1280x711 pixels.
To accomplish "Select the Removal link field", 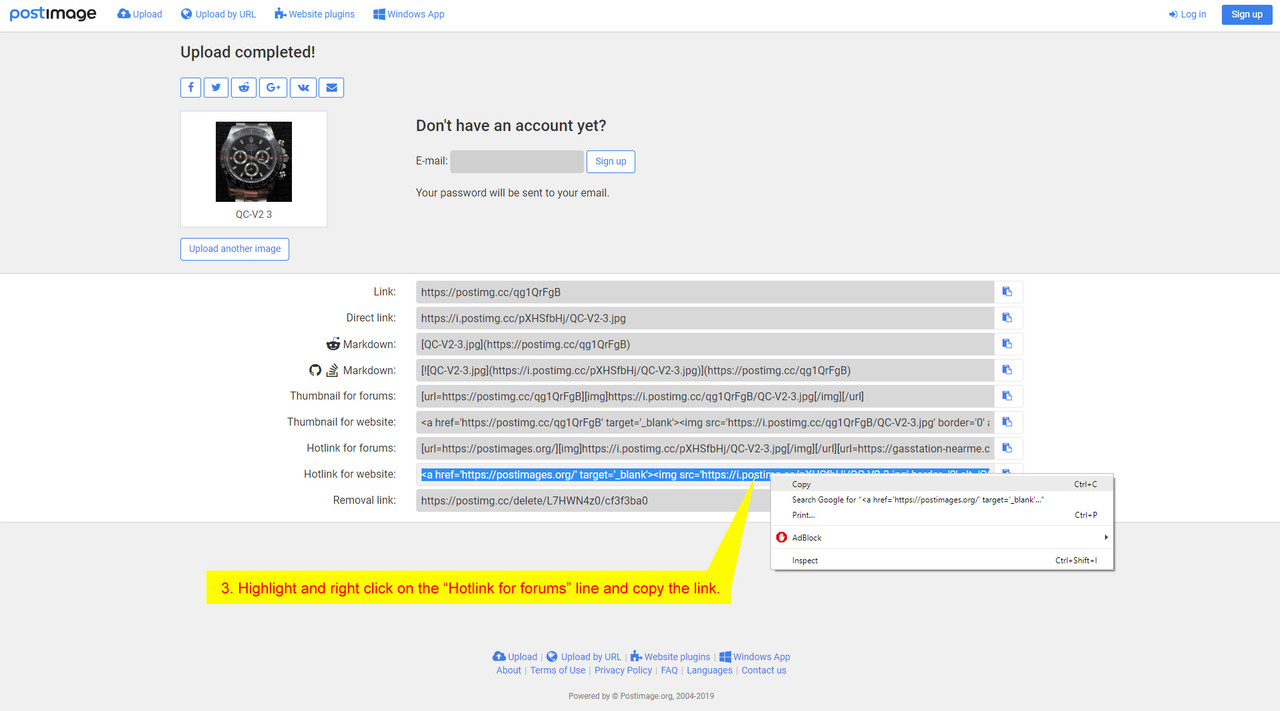I will coord(593,500).
